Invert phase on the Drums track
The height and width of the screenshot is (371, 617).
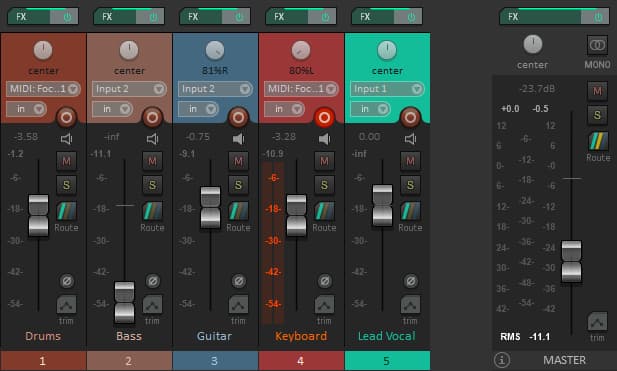coord(67,281)
